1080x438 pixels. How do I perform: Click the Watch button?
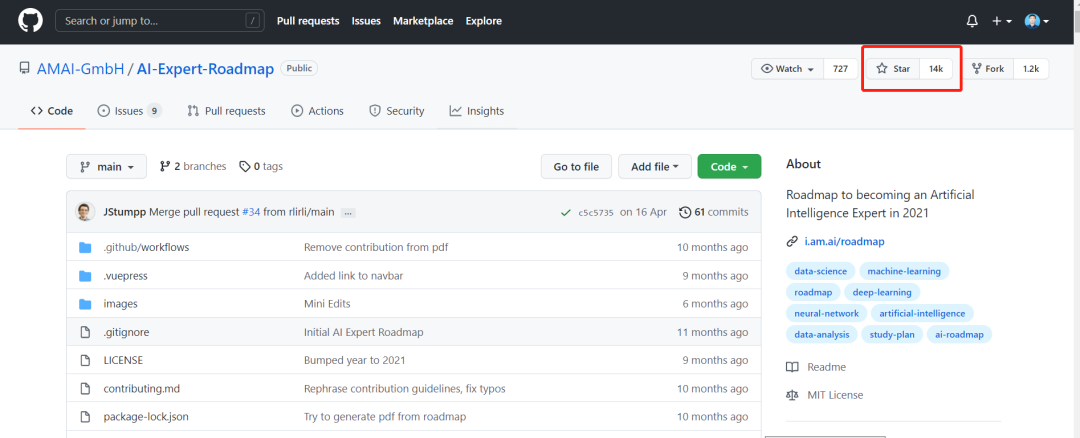coord(787,69)
